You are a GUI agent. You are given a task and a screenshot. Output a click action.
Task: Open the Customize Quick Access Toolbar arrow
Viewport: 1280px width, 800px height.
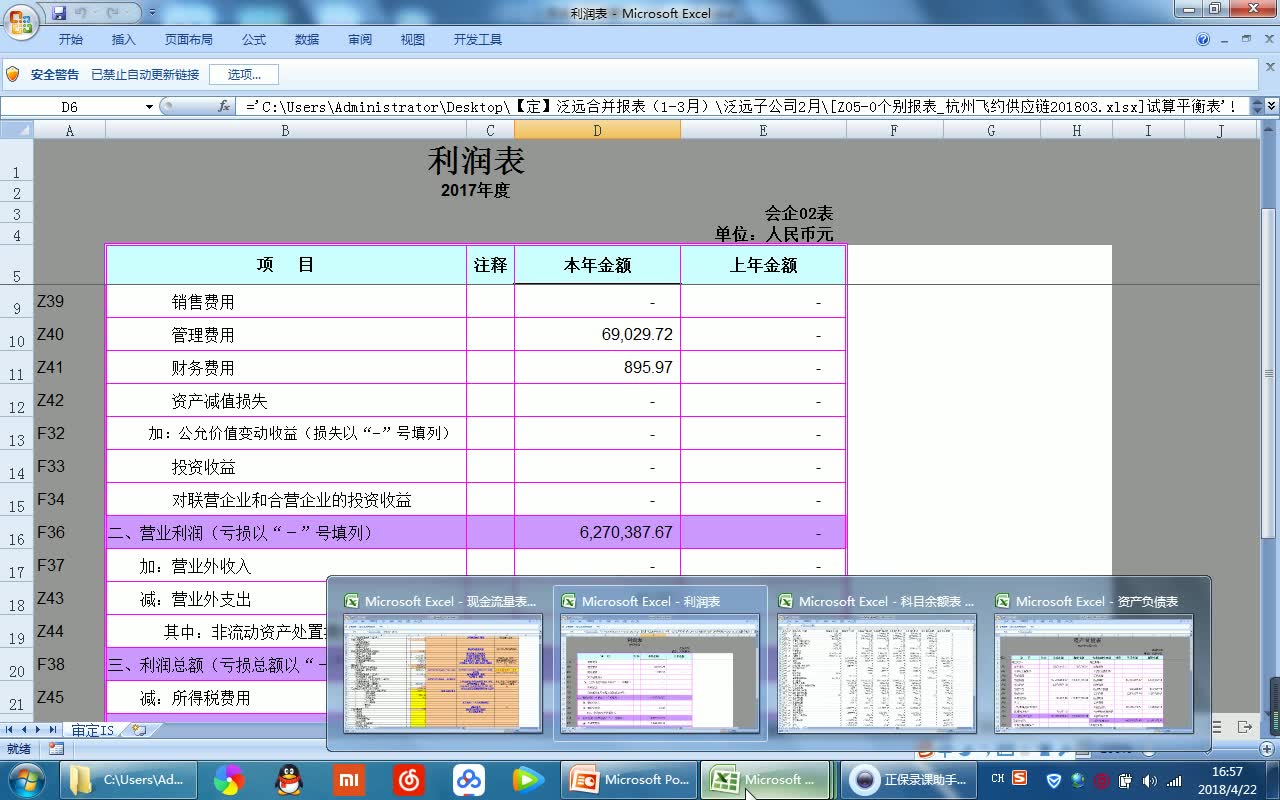point(151,12)
